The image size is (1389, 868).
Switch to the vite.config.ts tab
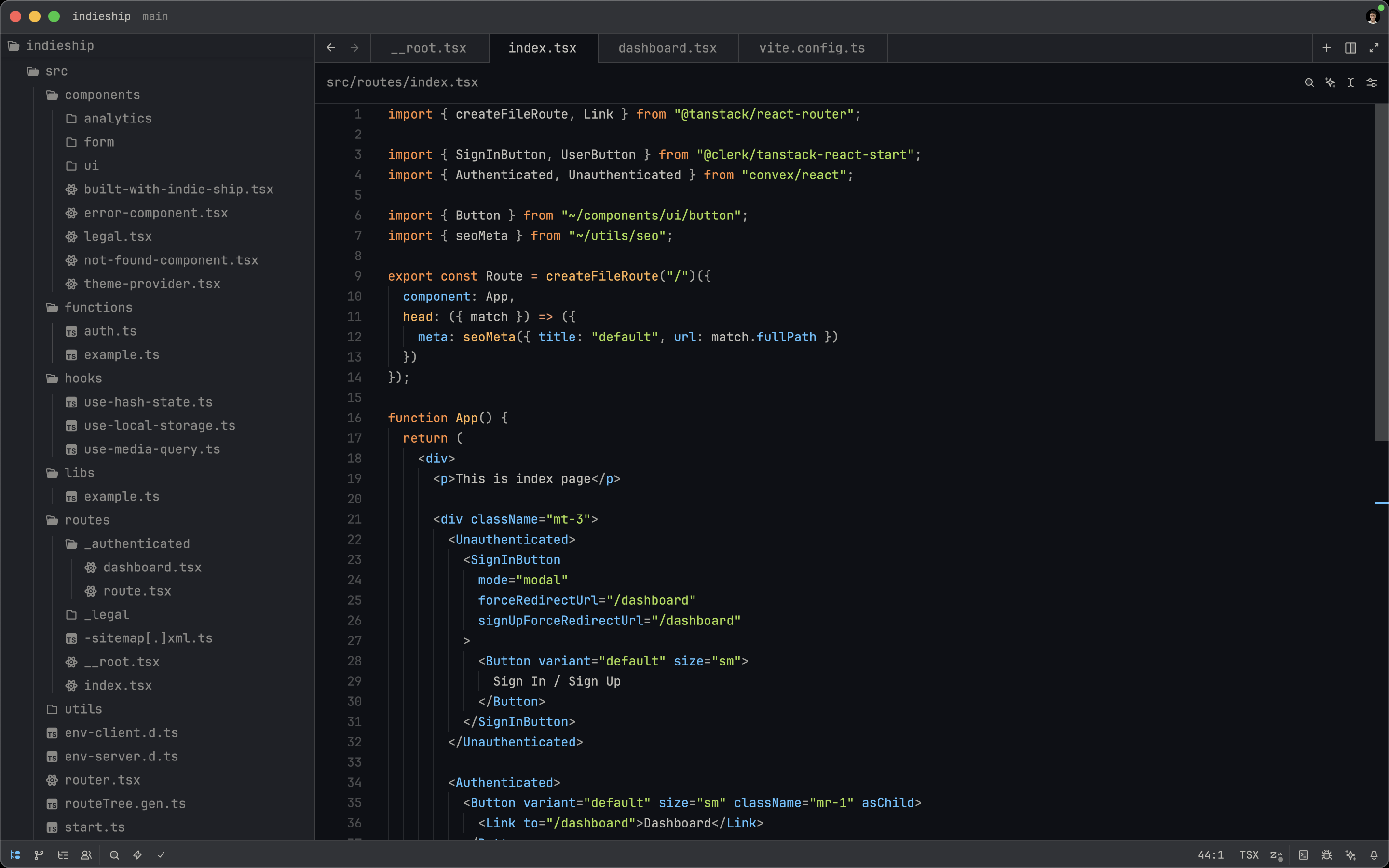[x=812, y=48]
